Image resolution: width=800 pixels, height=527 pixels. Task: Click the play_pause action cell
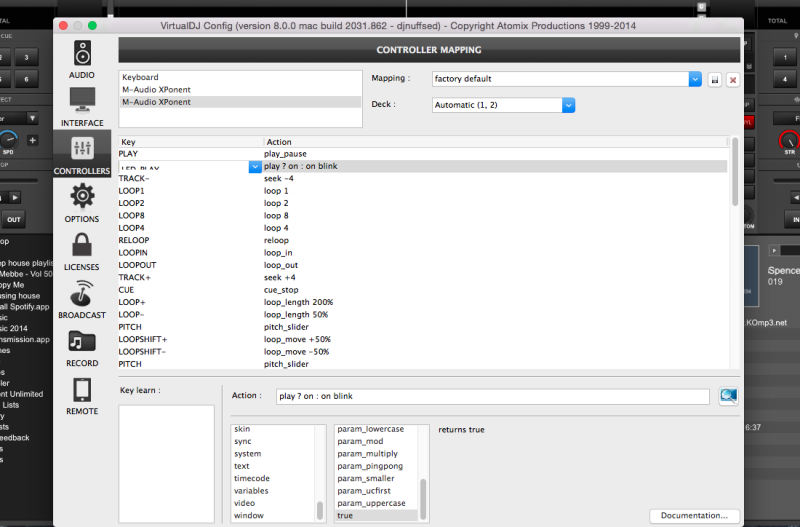pyautogui.click(x=285, y=154)
